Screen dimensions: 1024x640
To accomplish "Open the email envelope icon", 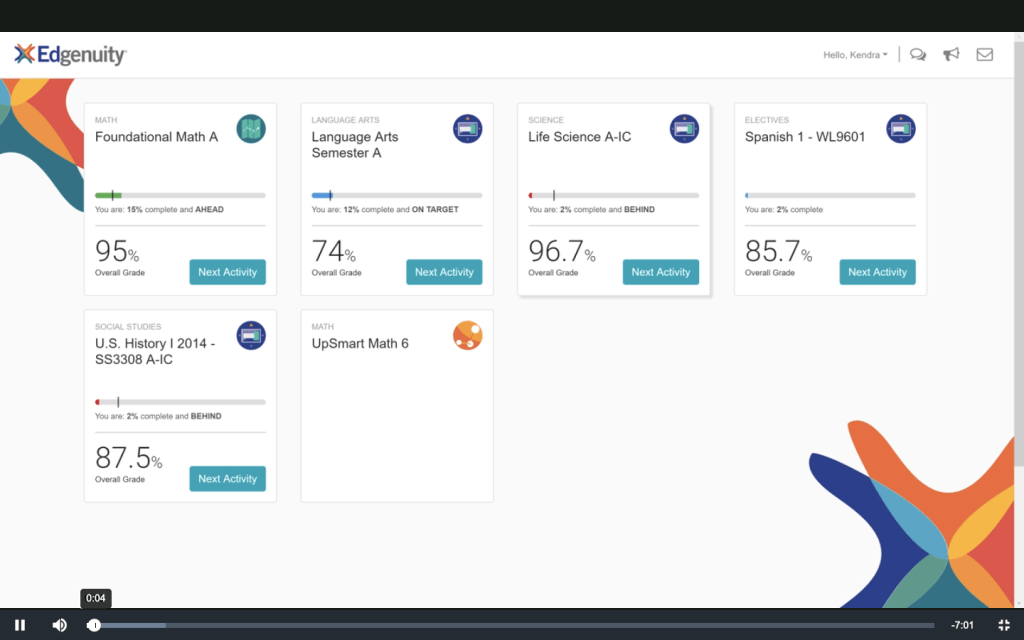I will (x=985, y=55).
